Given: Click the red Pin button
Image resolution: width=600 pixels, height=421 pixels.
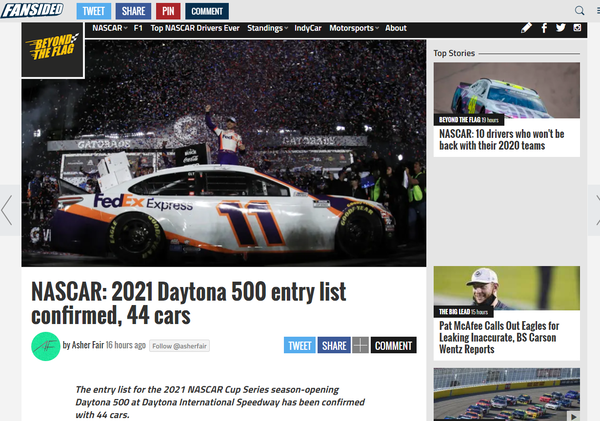Looking at the screenshot, I should [168, 11].
